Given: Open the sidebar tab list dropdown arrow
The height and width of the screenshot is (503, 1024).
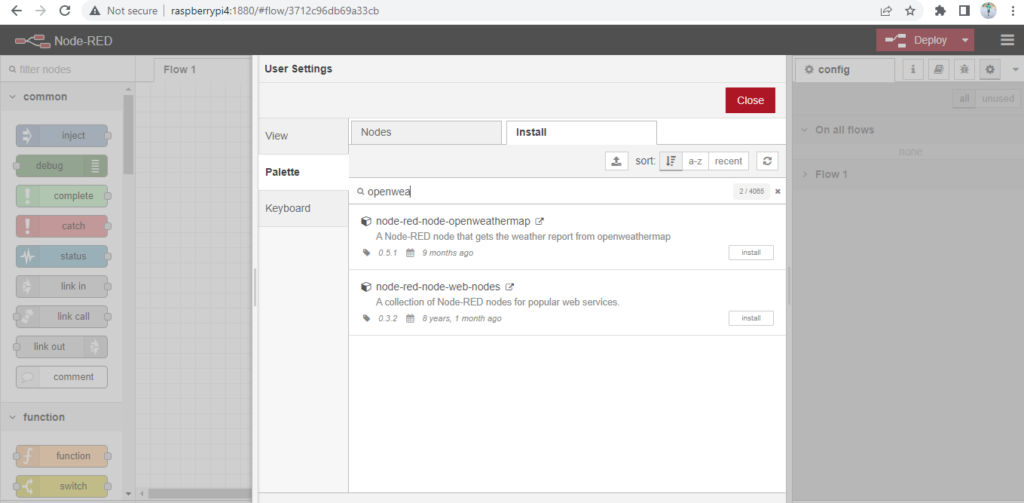Looking at the screenshot, I should [x=1015, y=69].
